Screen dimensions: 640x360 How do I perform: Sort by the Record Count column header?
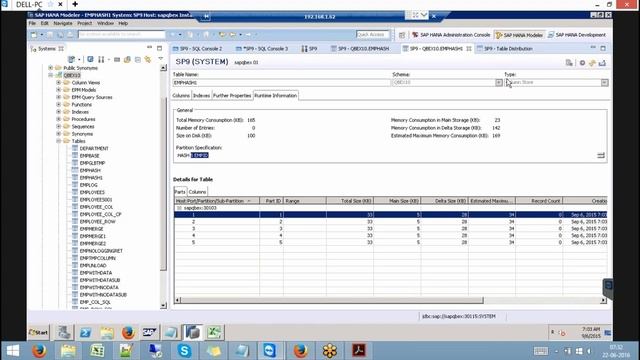click(x=539, y=201)
